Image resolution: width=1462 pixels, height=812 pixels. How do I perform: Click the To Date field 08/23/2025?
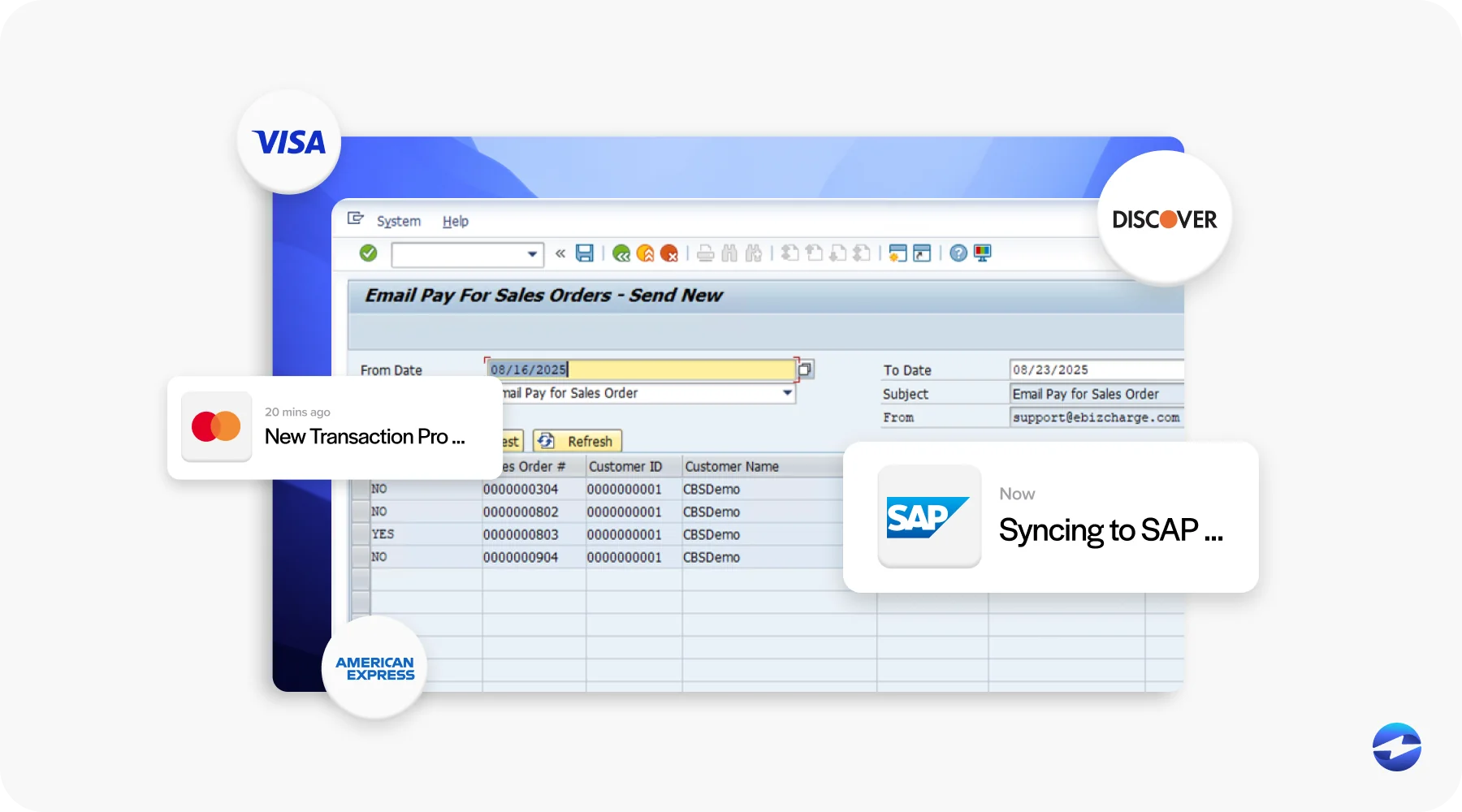(x=1096, y=369)
